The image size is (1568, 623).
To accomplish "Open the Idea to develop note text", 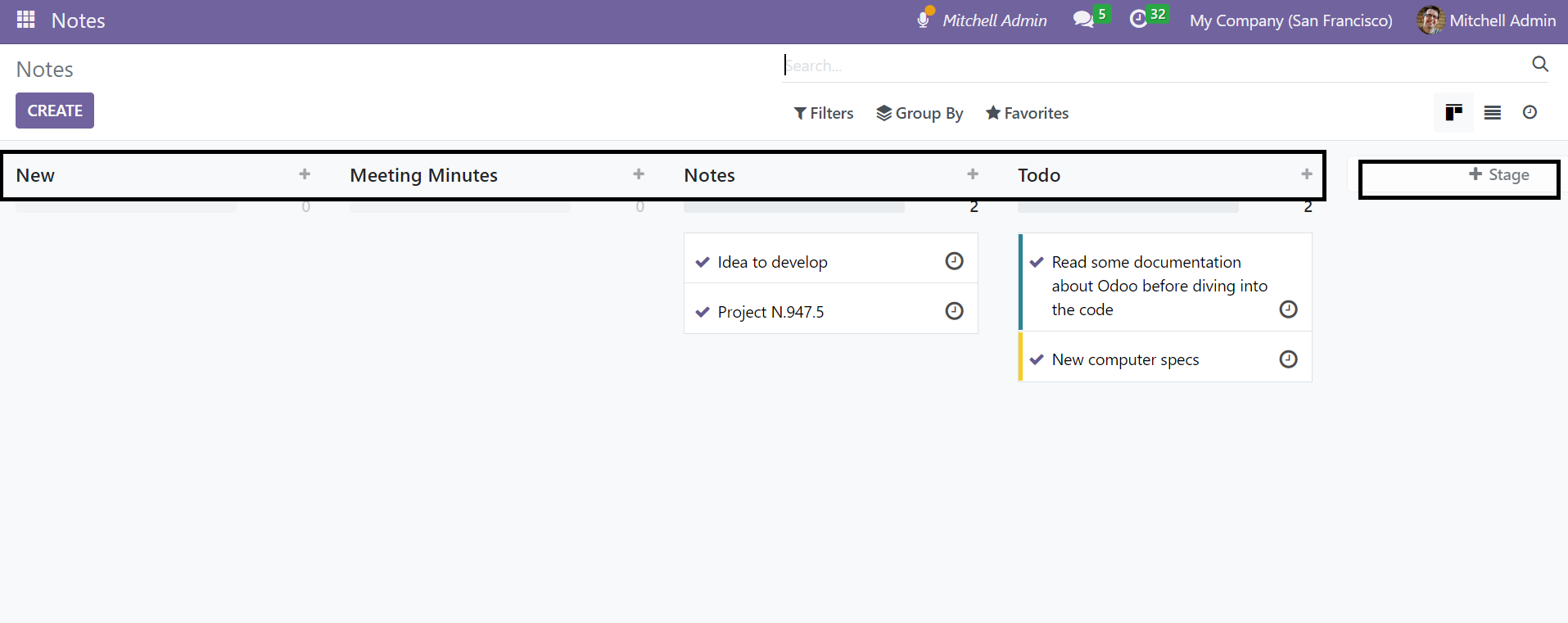I will 773,262.
